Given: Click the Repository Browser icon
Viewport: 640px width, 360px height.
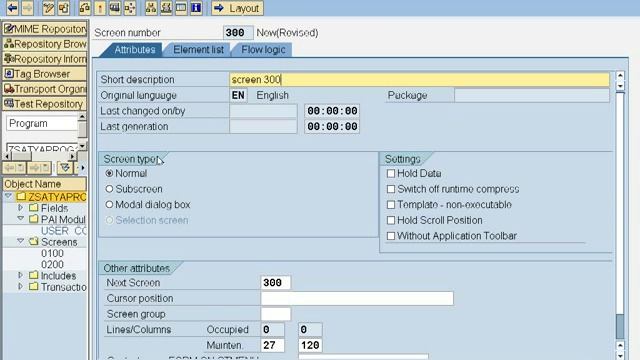Looking at the screenshot, I should (x=9, y=44).
